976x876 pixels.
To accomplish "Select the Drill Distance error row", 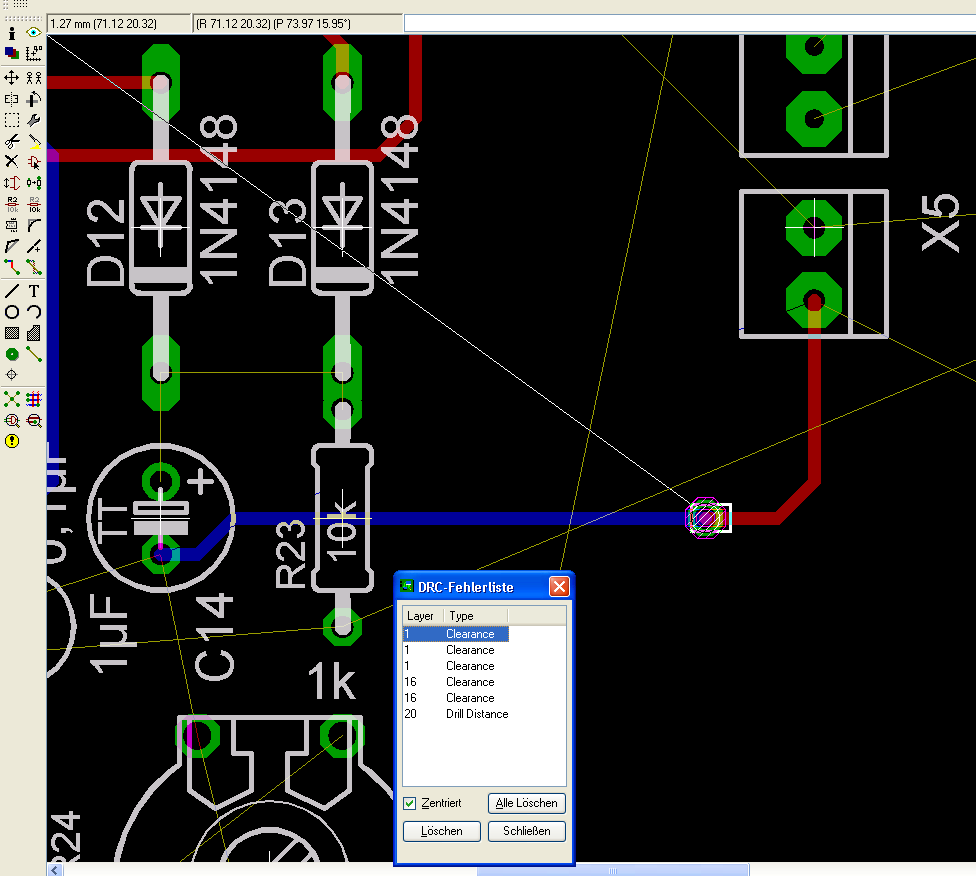I will click(456, 714).
